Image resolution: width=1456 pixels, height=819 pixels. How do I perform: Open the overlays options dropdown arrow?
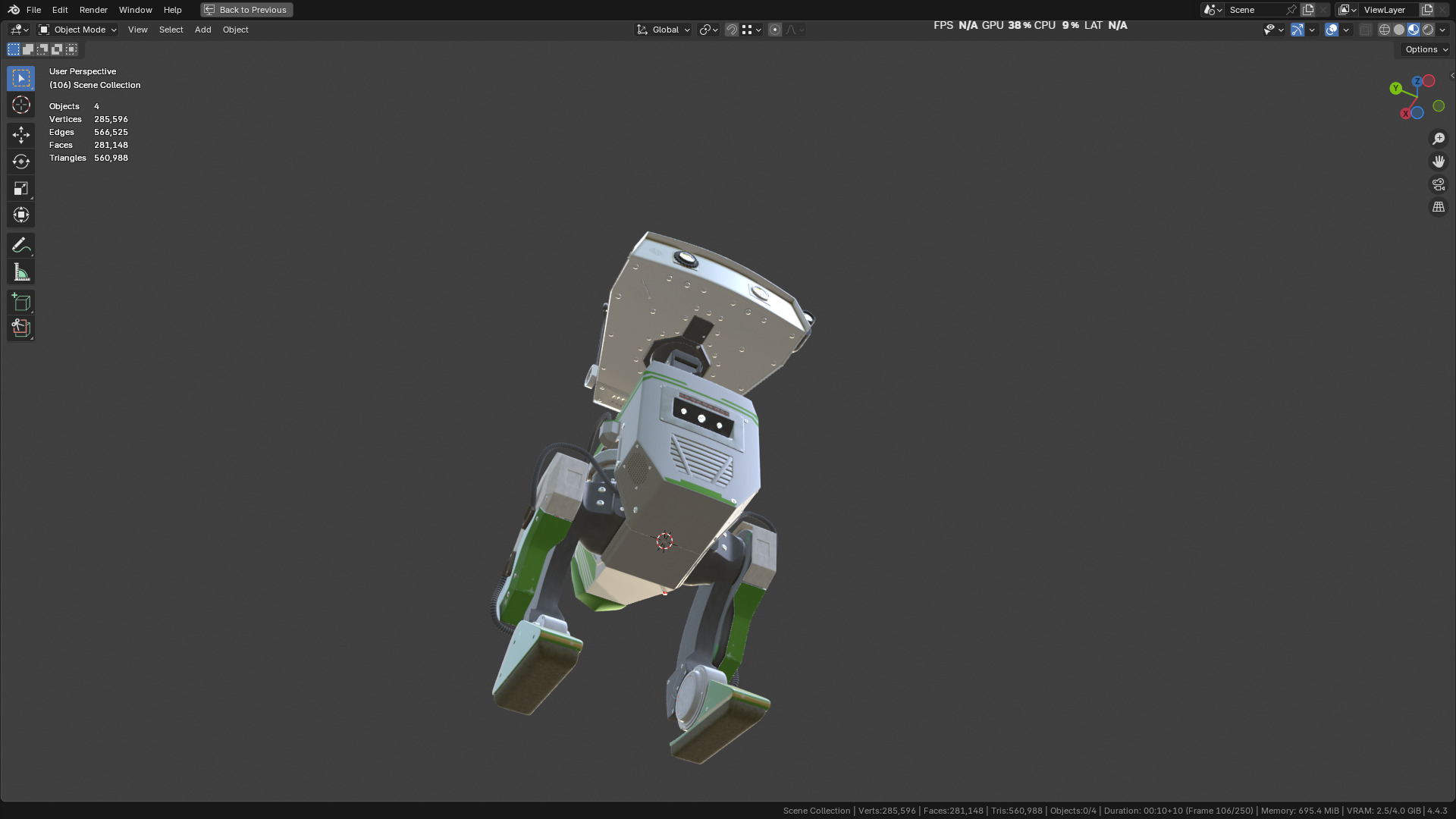(1346, 30)
